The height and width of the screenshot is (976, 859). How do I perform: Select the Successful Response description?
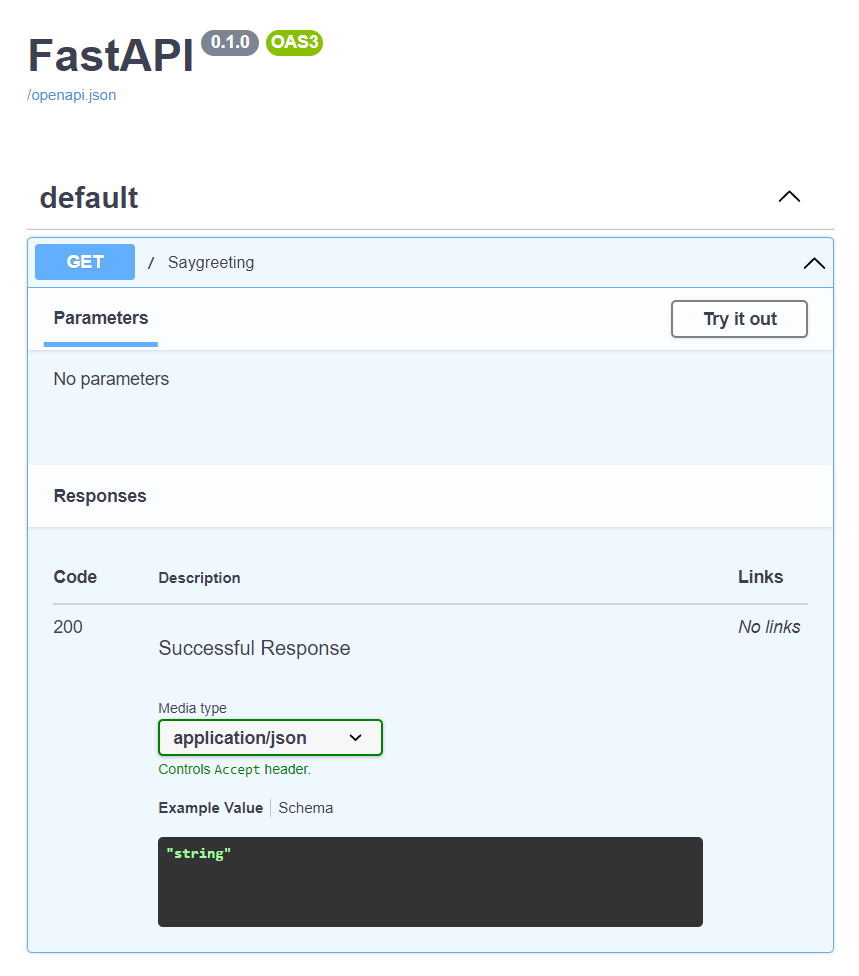(253, 648)
